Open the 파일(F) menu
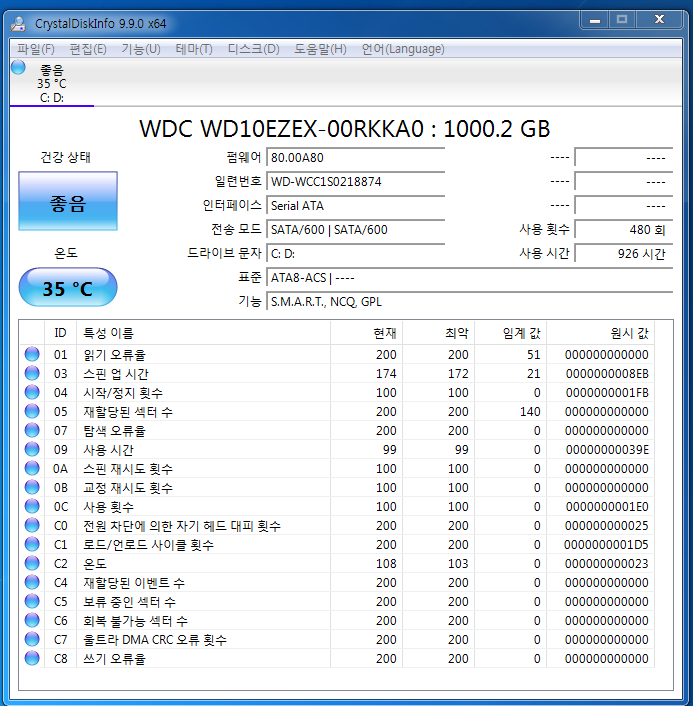 36,49
